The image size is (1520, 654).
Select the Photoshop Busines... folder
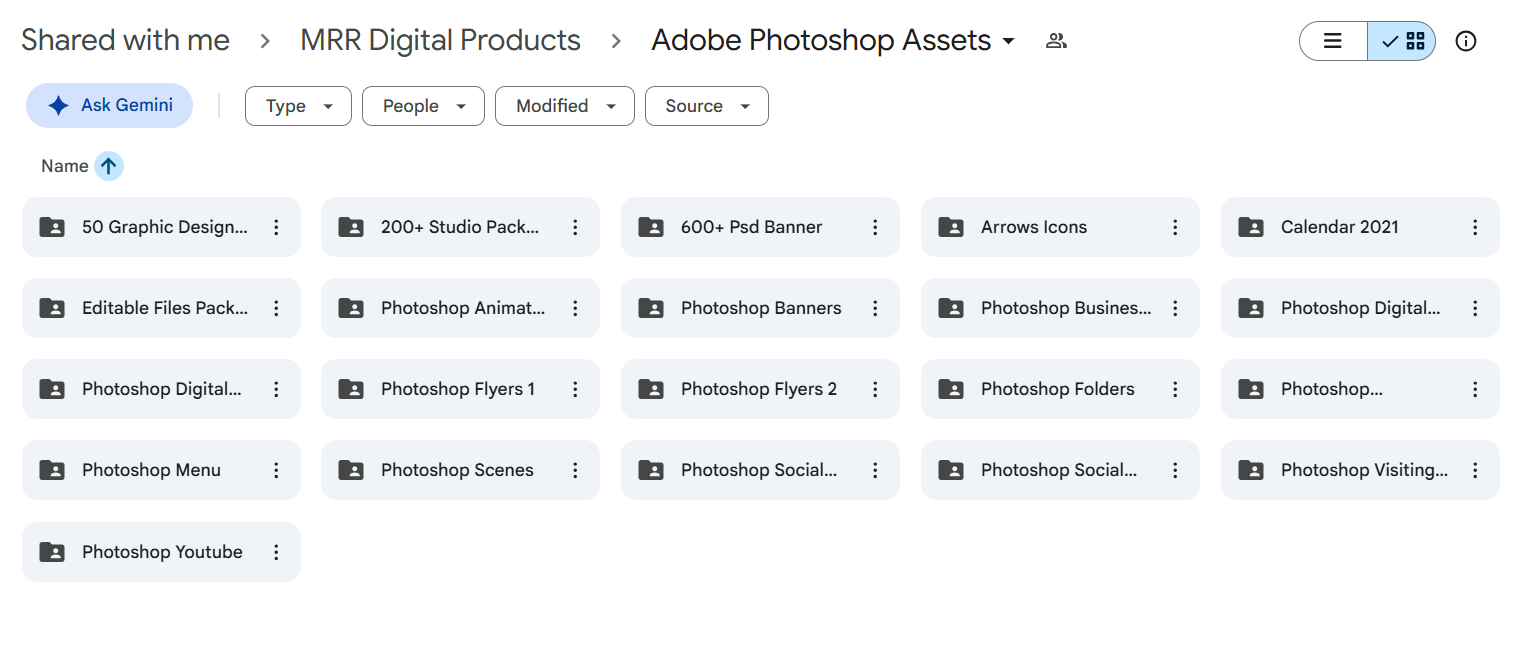(1060, 308)
